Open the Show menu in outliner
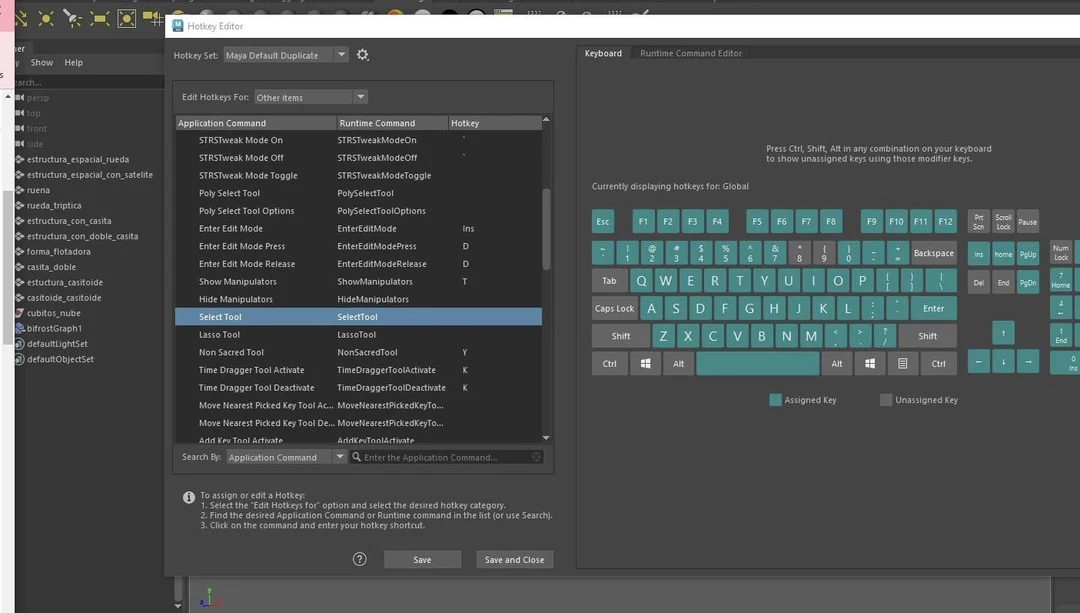Screen dimensions: 1080x613 (x=42, y=62)
